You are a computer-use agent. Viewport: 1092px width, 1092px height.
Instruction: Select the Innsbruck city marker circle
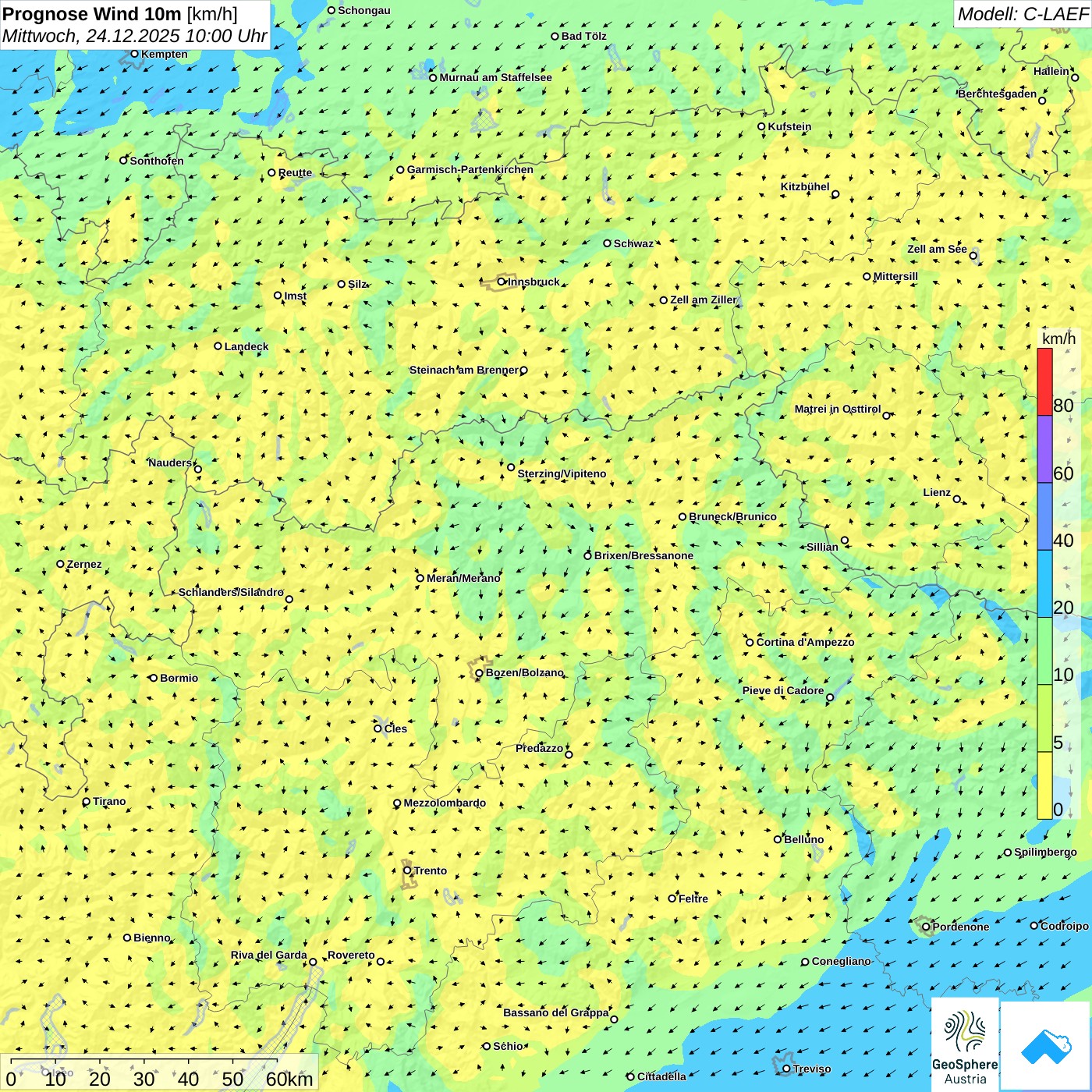[x=502, y=282]
